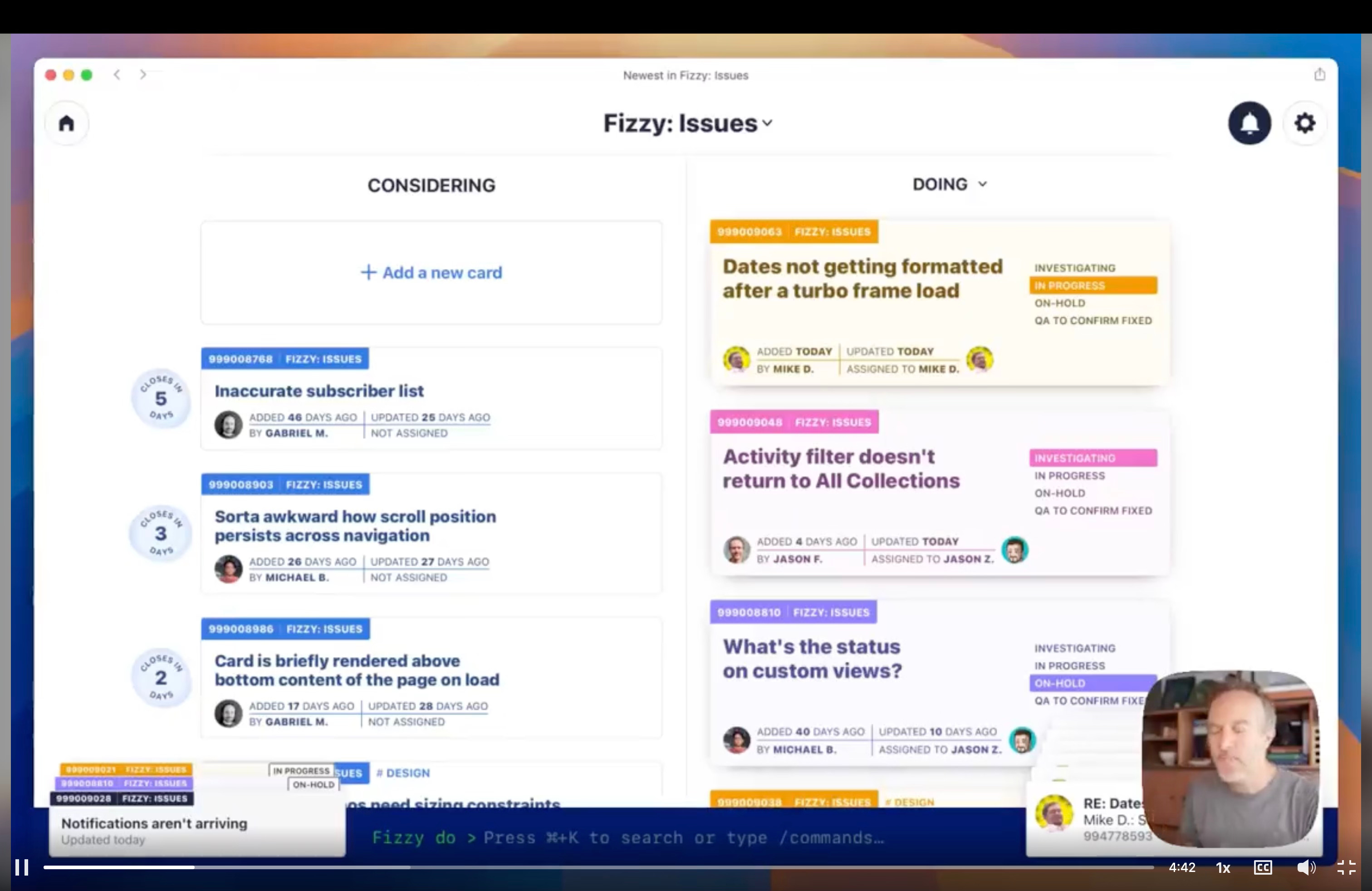1372x891 pixels.
Task: Exit fullscreen mode
Action: [x=1346, y=867]
